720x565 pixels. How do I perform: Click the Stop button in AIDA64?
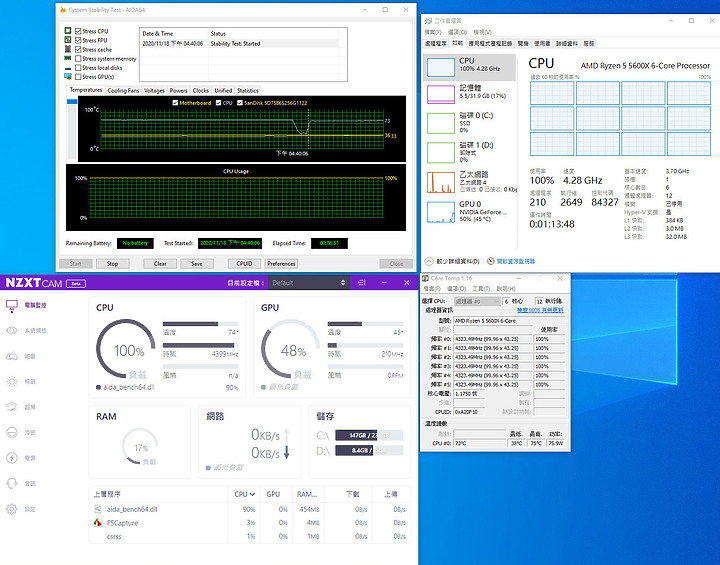(112, 264)
